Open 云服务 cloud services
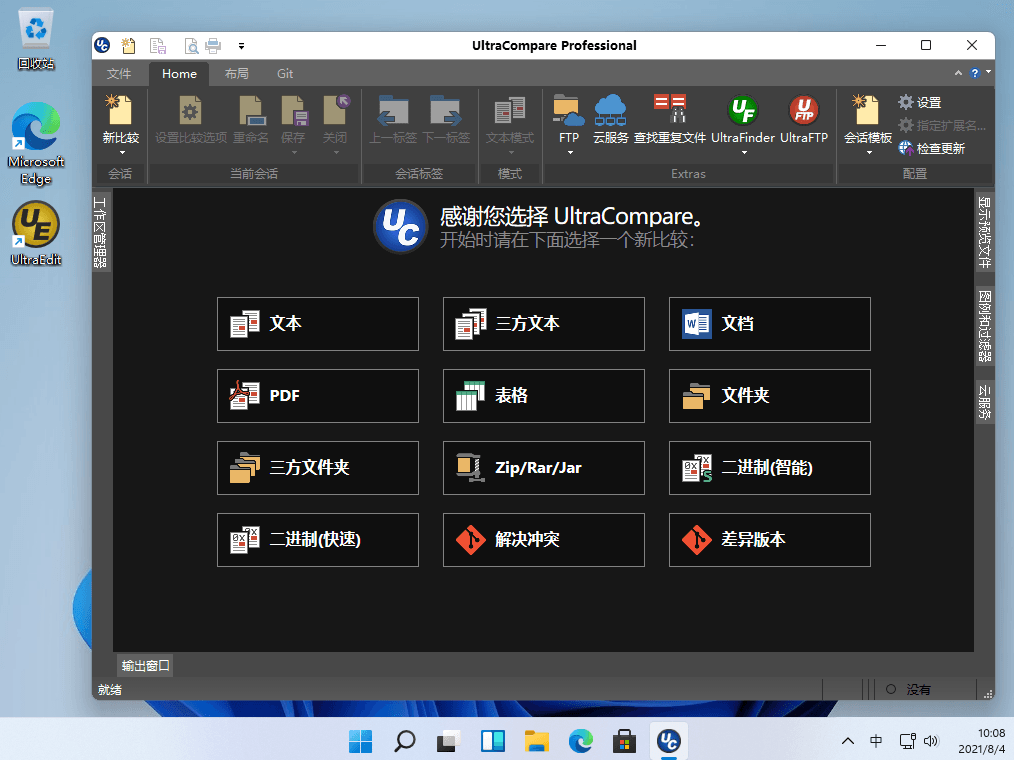1014x760 pixels. (610, 120)
